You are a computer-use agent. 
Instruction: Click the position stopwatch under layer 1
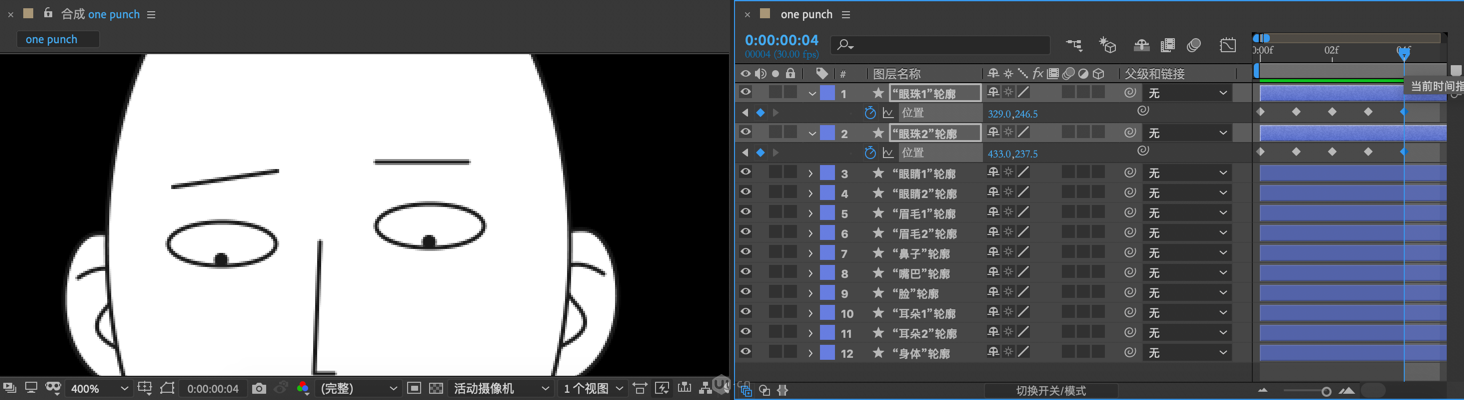[870, 113]
